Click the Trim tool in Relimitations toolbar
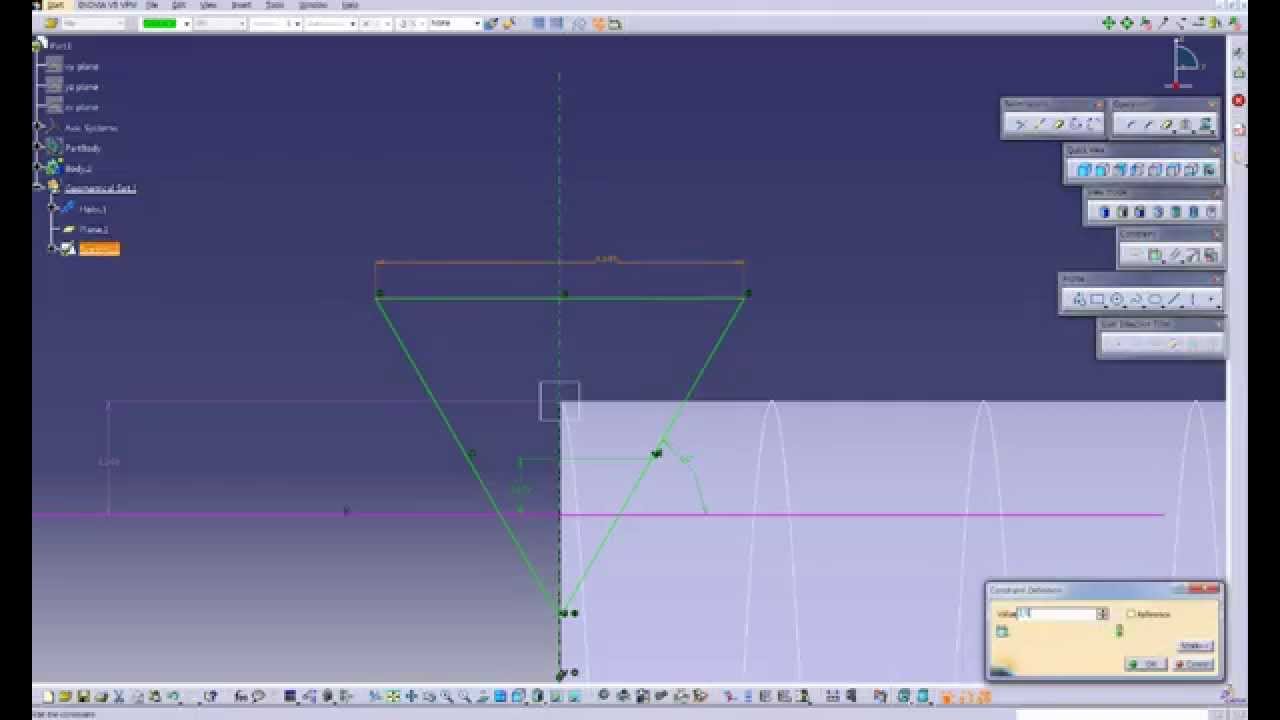This screenshot has width=1280, height=720. tap(1021, 124)
